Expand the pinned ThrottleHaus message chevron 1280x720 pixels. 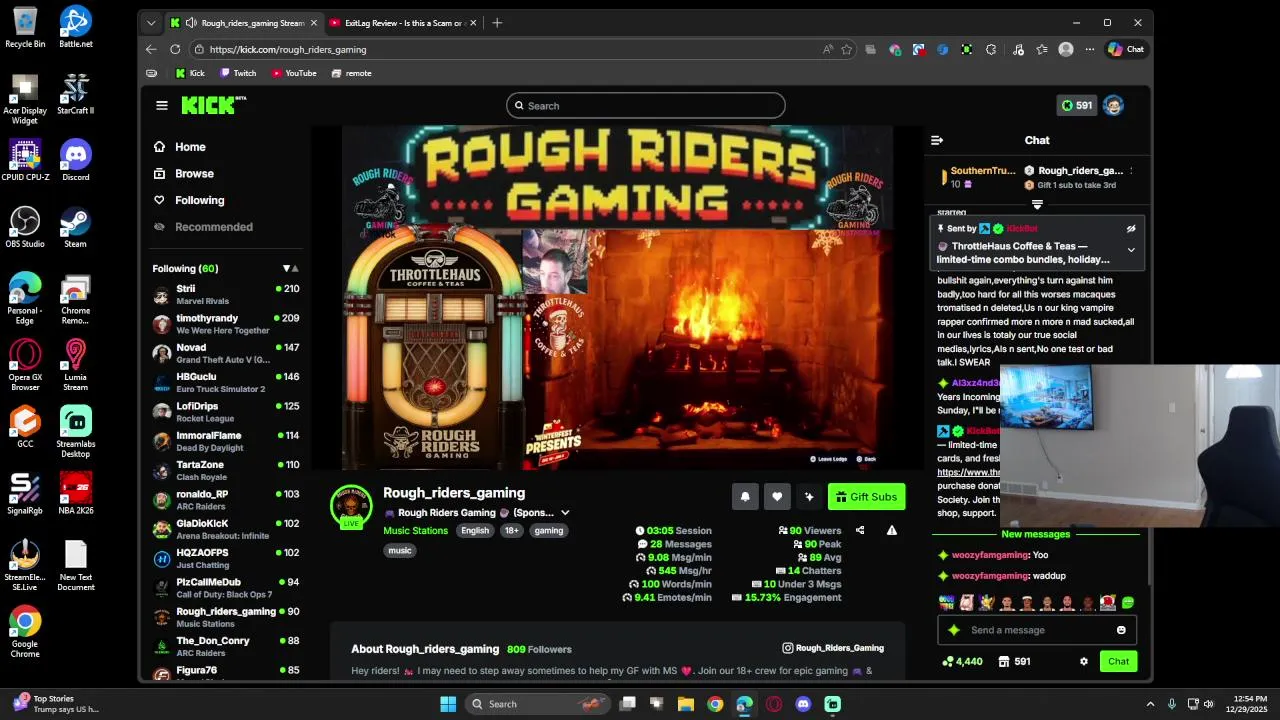click(x=1131, y=250)
